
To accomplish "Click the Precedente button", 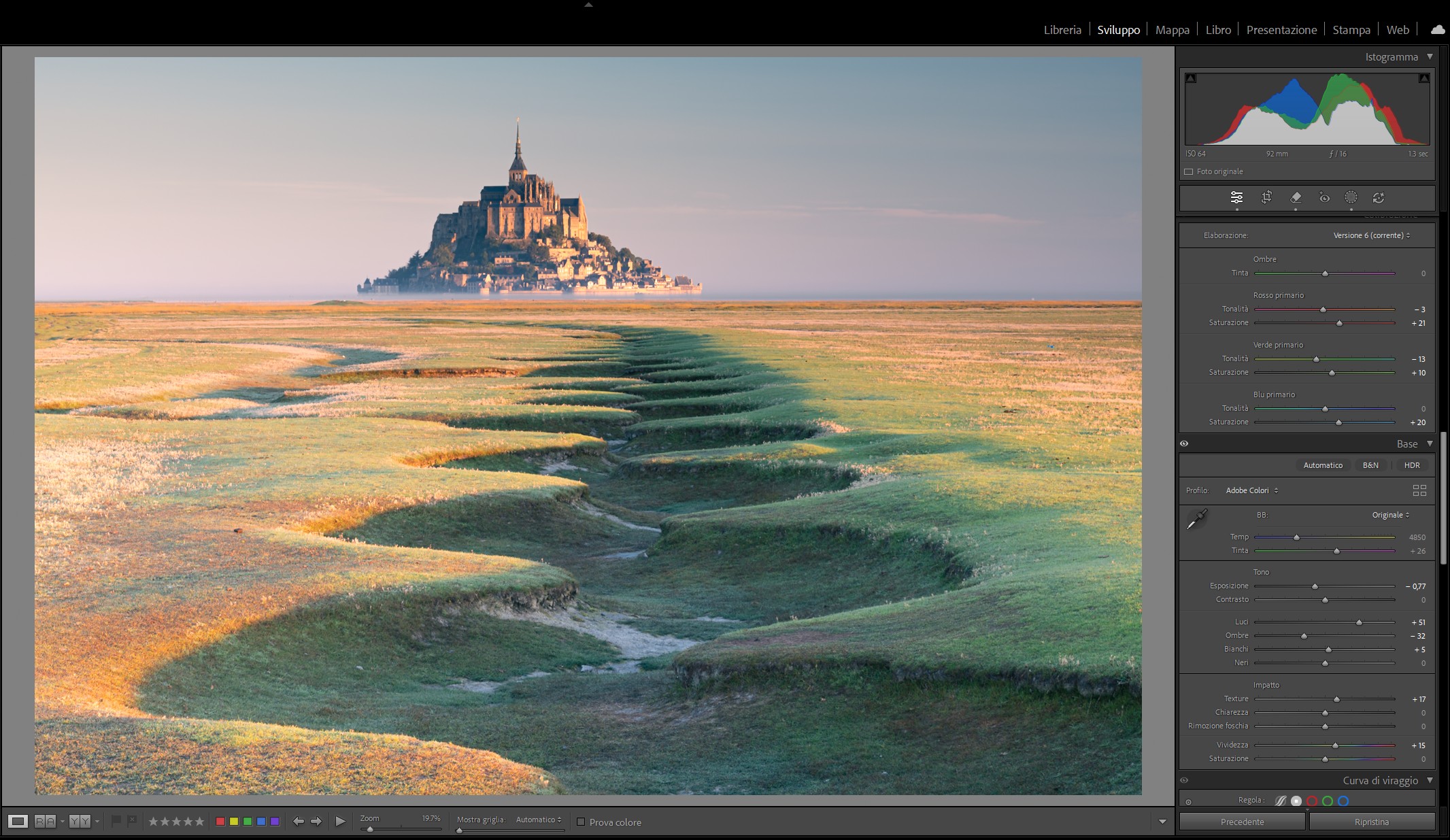I will (x=1242, y=822).
